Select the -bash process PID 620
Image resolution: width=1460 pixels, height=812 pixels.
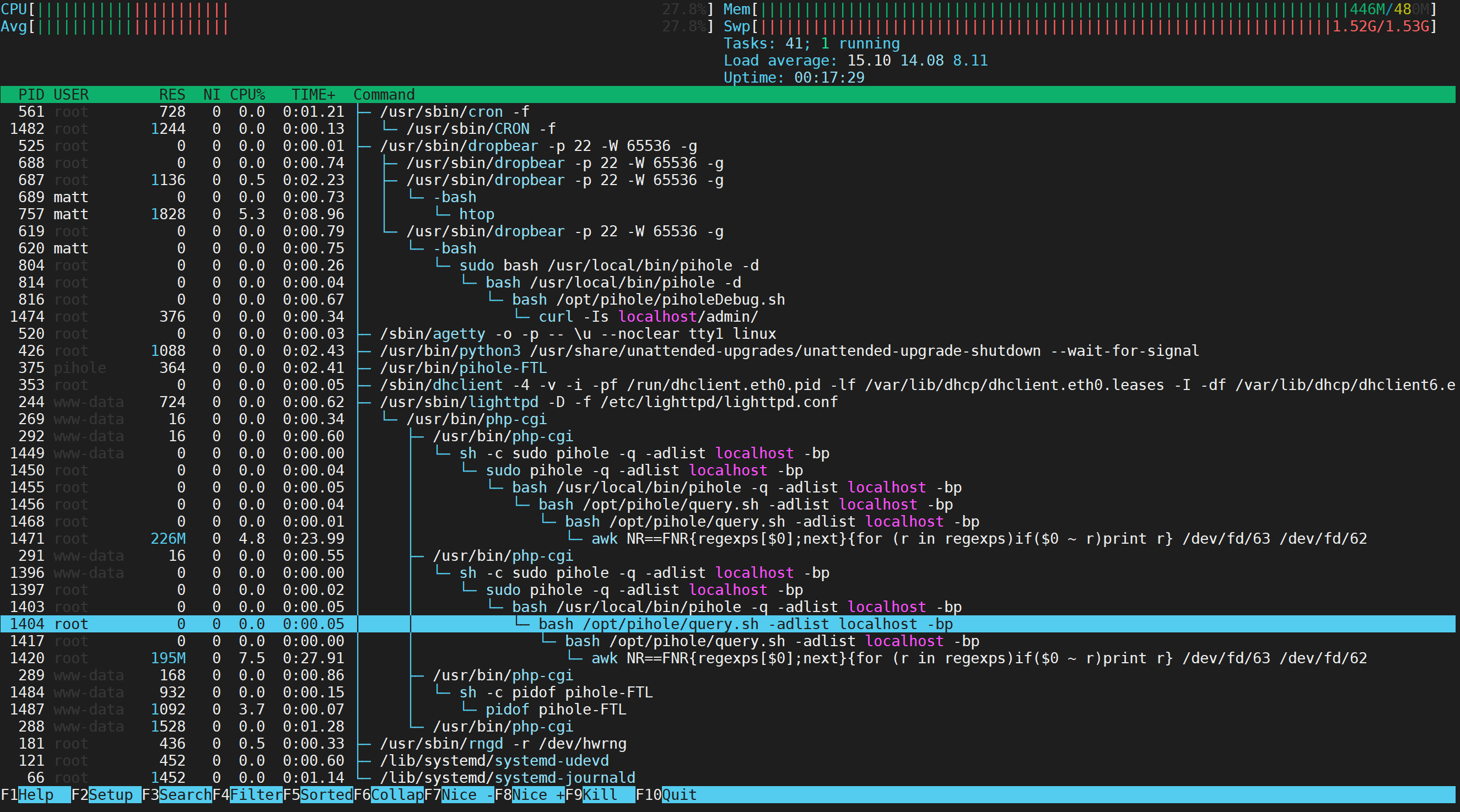tap(728, 248)
